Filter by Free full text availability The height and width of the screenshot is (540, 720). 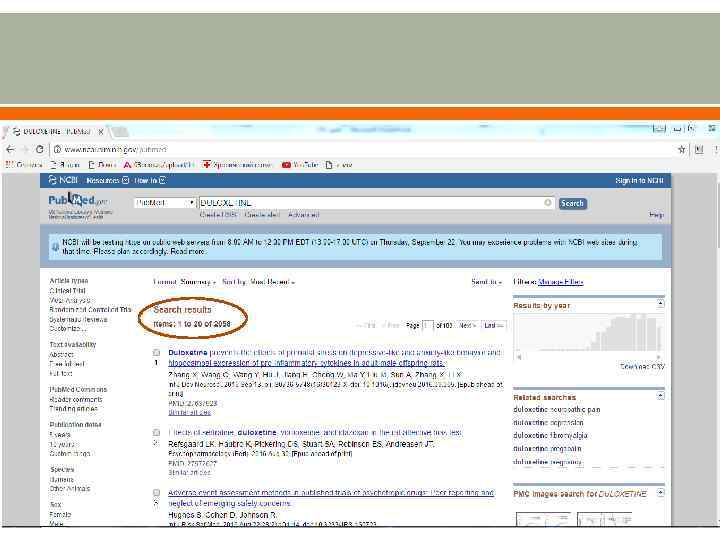click(67, 364)
